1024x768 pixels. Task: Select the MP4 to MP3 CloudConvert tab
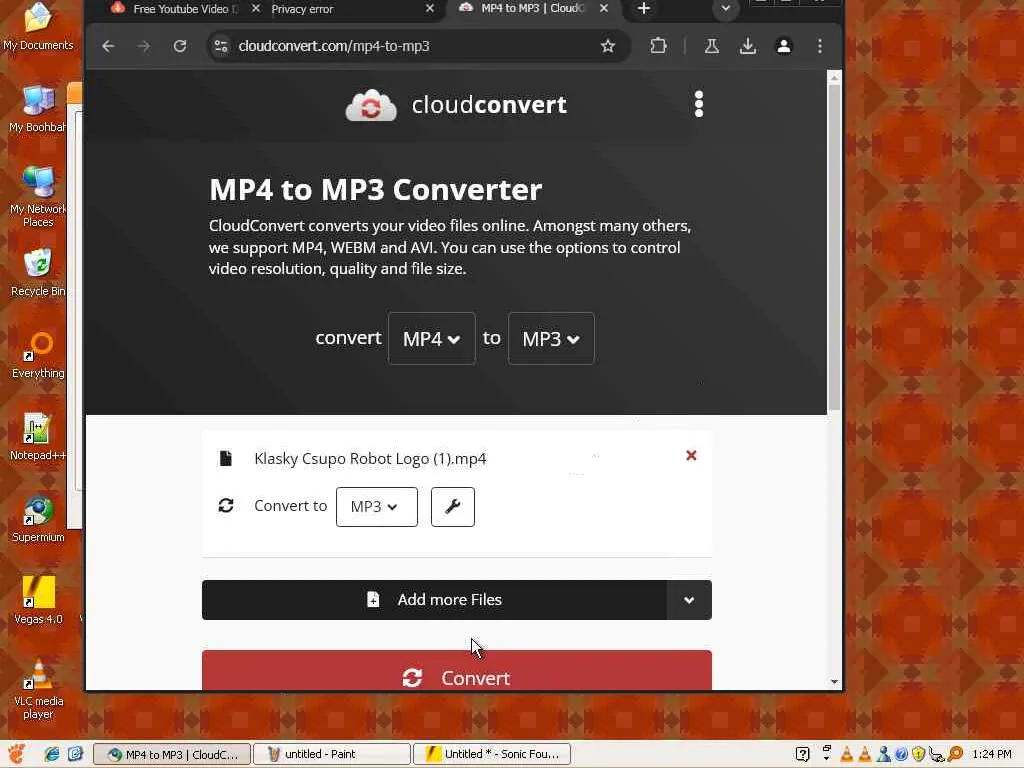(529, 8)
